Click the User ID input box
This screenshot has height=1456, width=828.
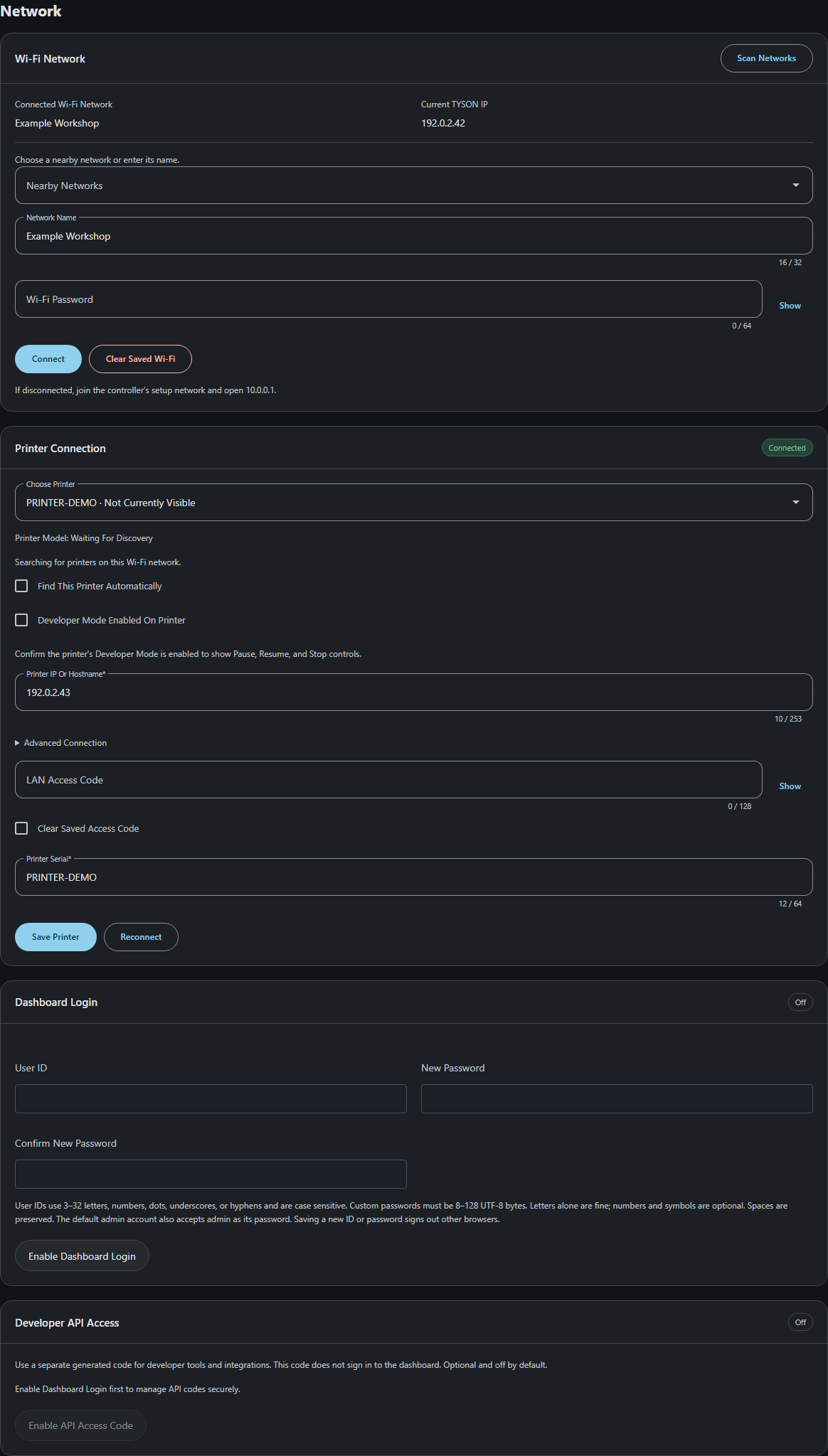tap(211, 1098)
